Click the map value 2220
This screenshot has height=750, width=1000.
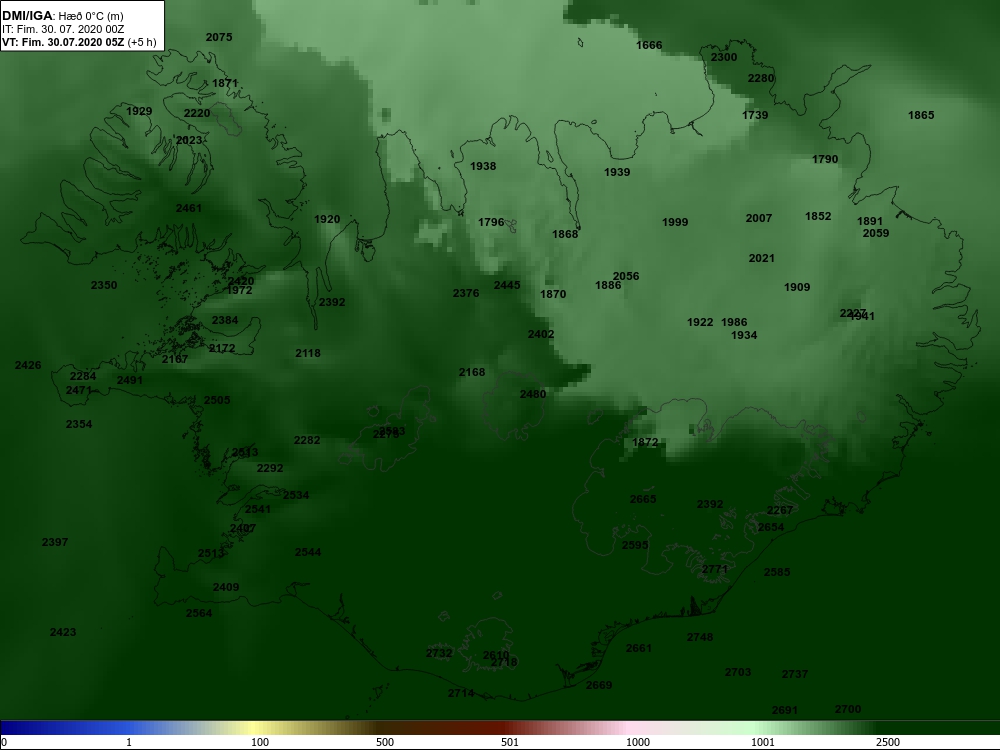pyautogui.click(x=197, y=113)
